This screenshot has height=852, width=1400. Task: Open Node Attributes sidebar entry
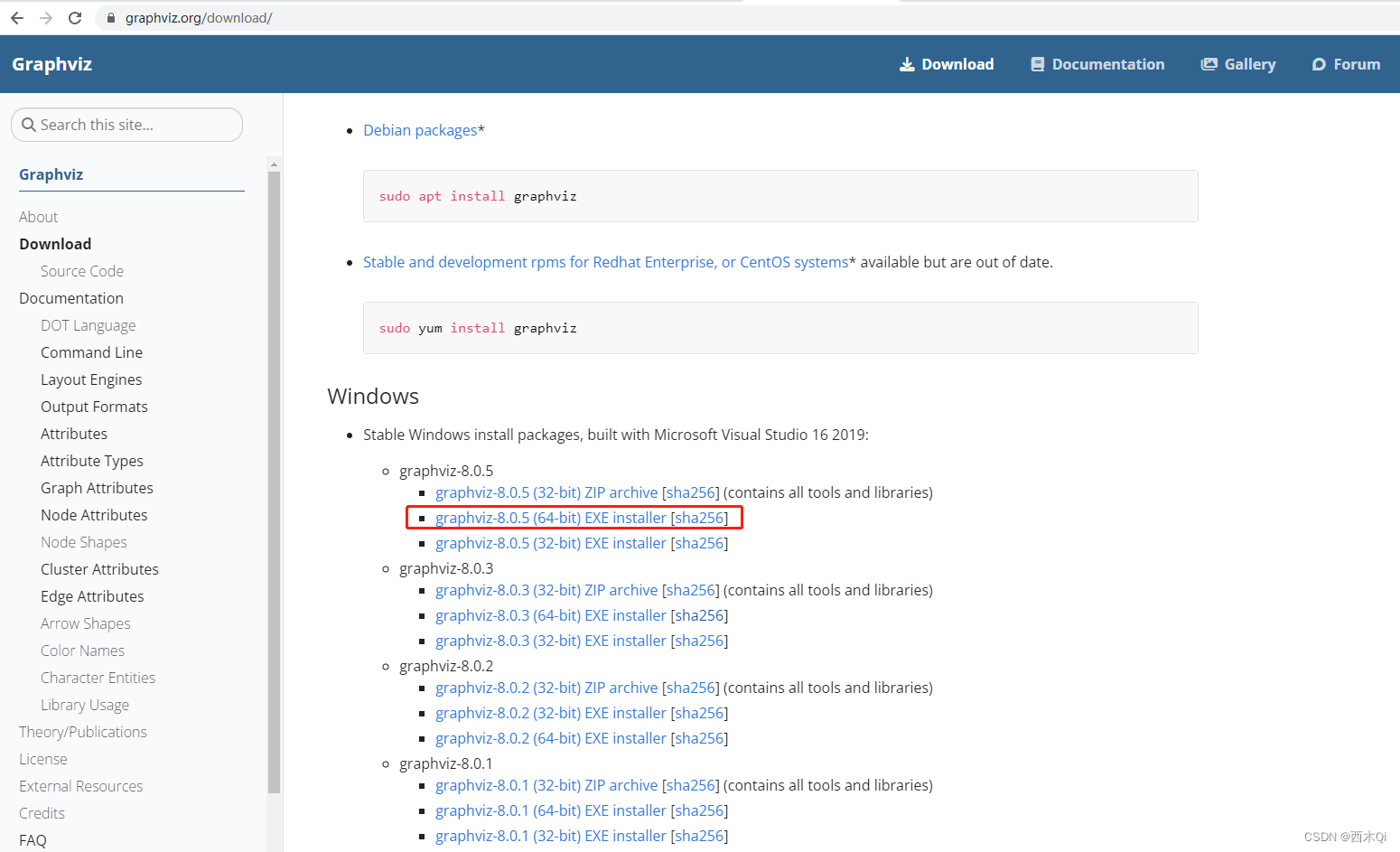click(94, 515)
